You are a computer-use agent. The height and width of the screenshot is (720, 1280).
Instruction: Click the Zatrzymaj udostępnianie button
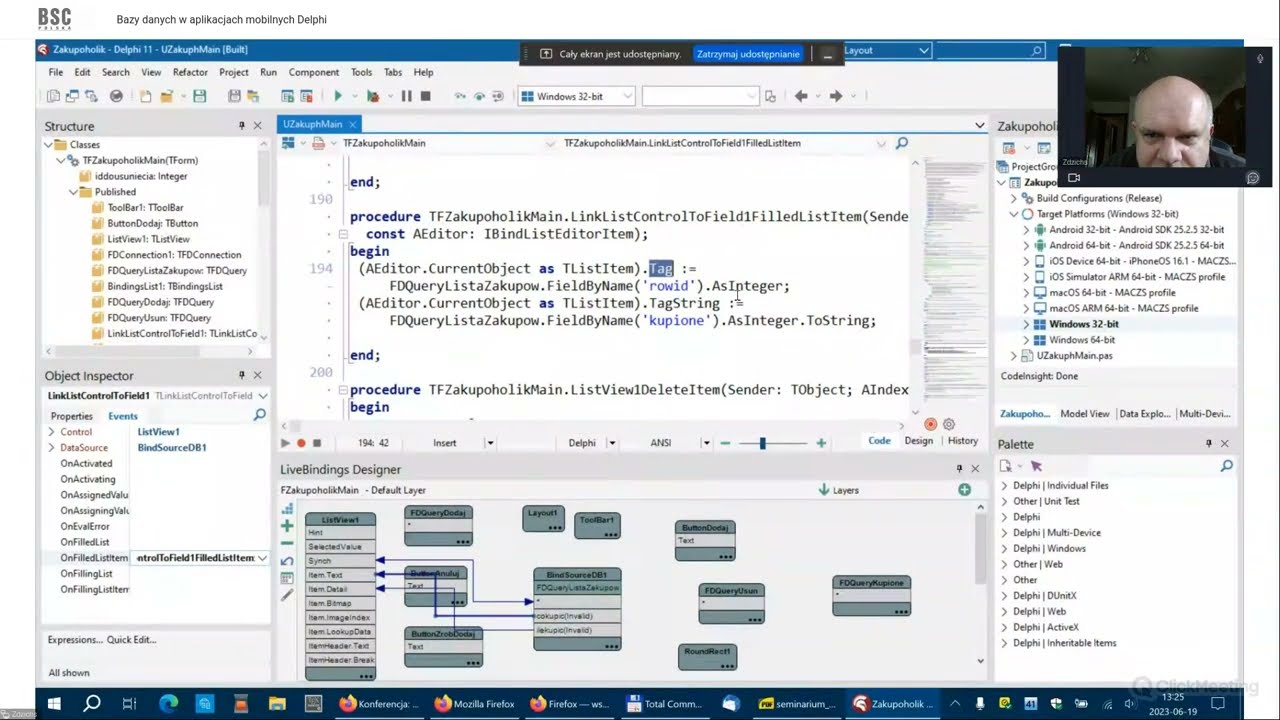point(748,54)
